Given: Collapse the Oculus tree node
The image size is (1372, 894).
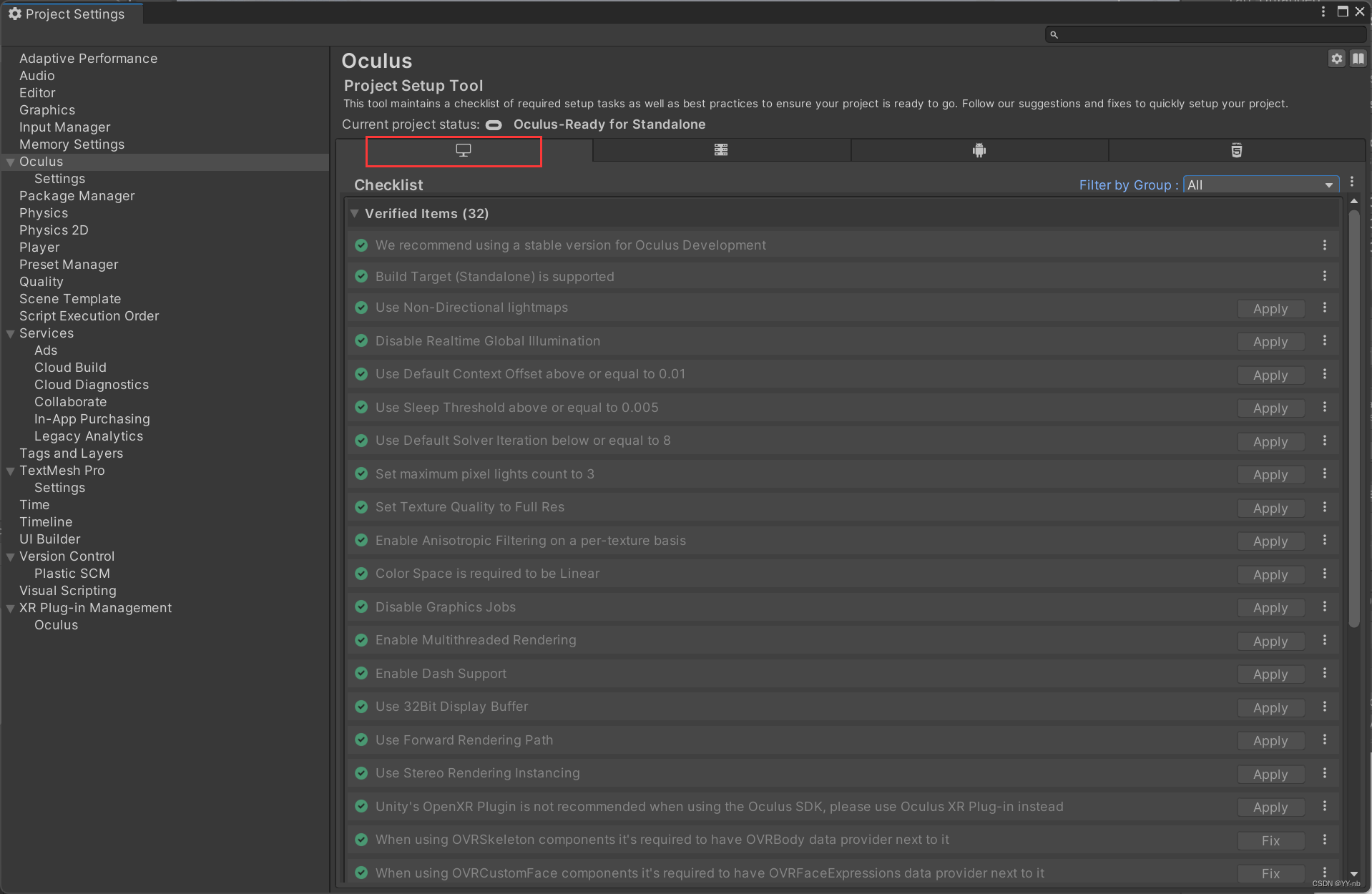Looking at the screenshot, I should click(11, 162).
